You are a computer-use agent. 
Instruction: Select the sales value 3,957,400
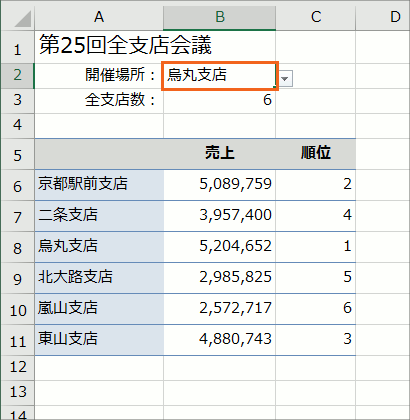tap(220, 216)
